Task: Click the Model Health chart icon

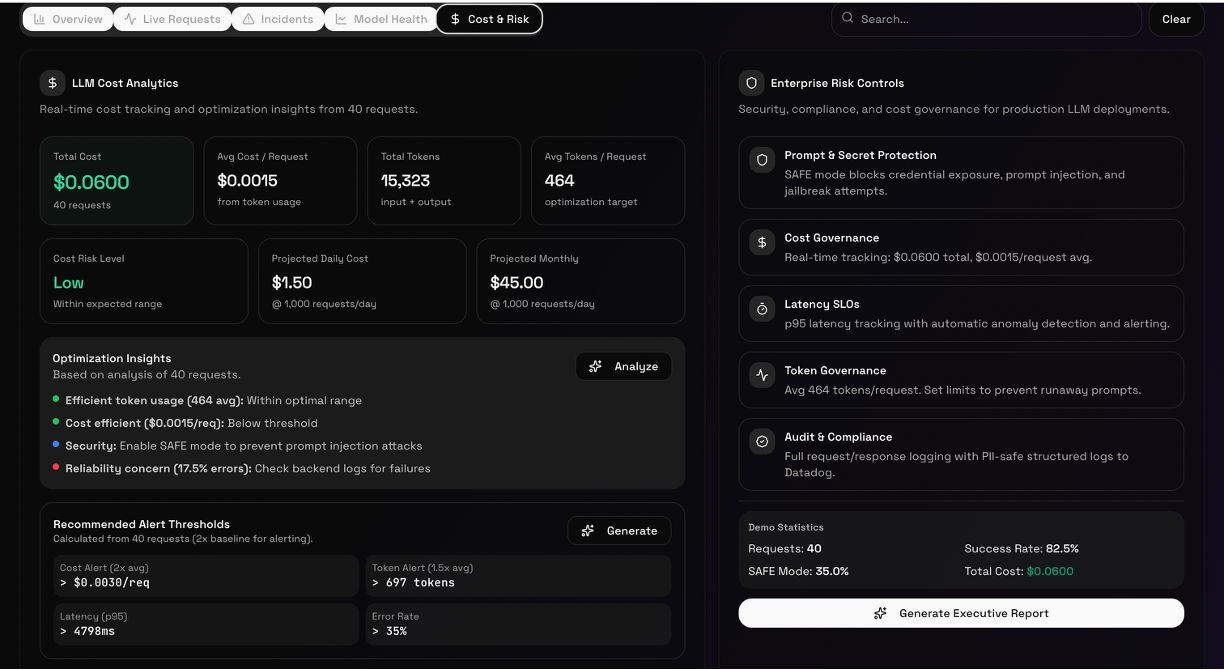Action: pyautogui.click(x=342, y=18)
